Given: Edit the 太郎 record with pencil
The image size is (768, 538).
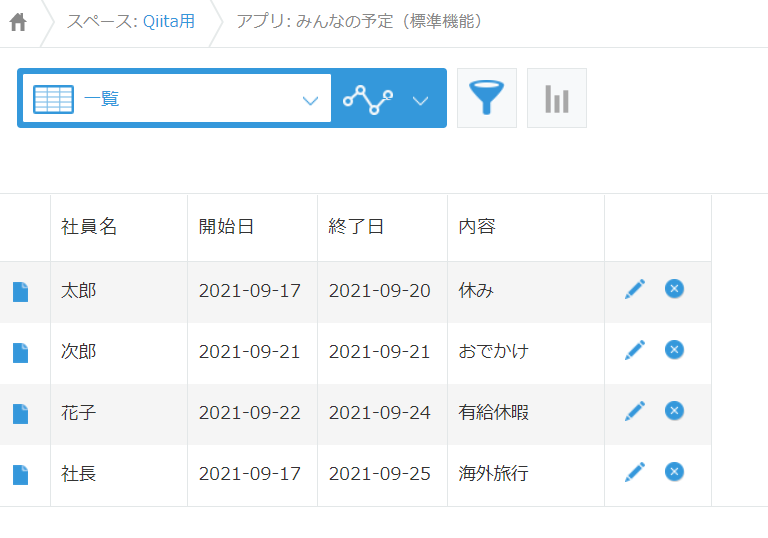Looking at the screenshot, I should (635, 289).
